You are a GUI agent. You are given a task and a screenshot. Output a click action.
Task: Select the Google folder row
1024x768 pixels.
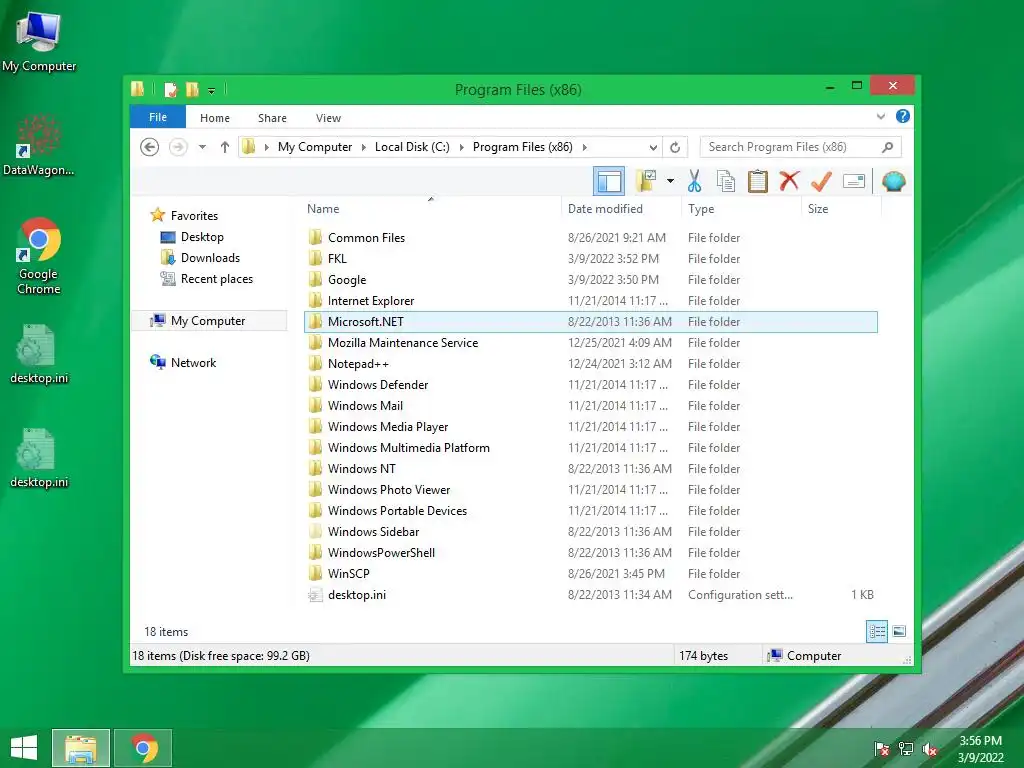[x=591, y=280]
